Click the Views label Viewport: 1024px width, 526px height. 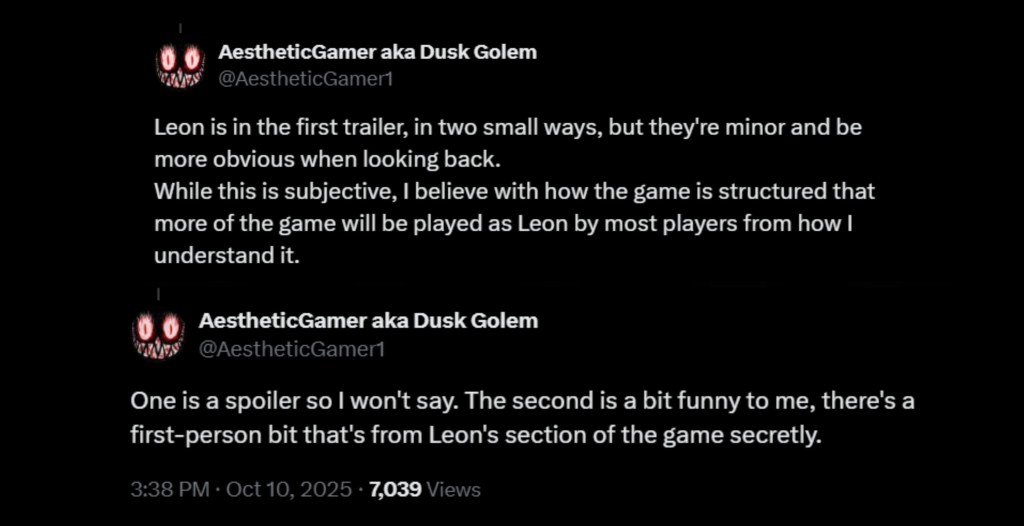coord(454,490)
